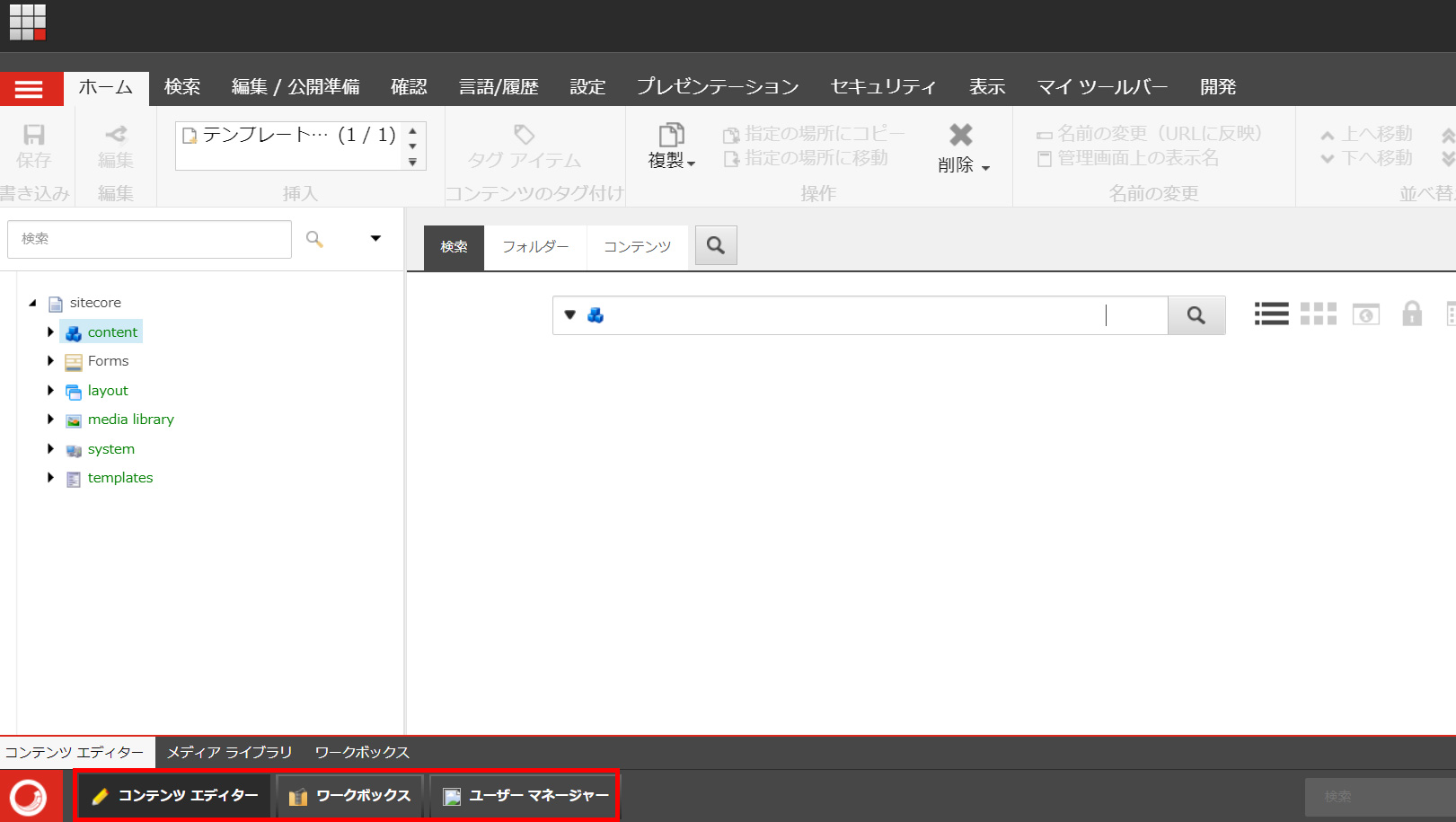This screenshot has height=822, width=1456.
Task: Click the Sitecore start button logo
Action: [29, 796]
